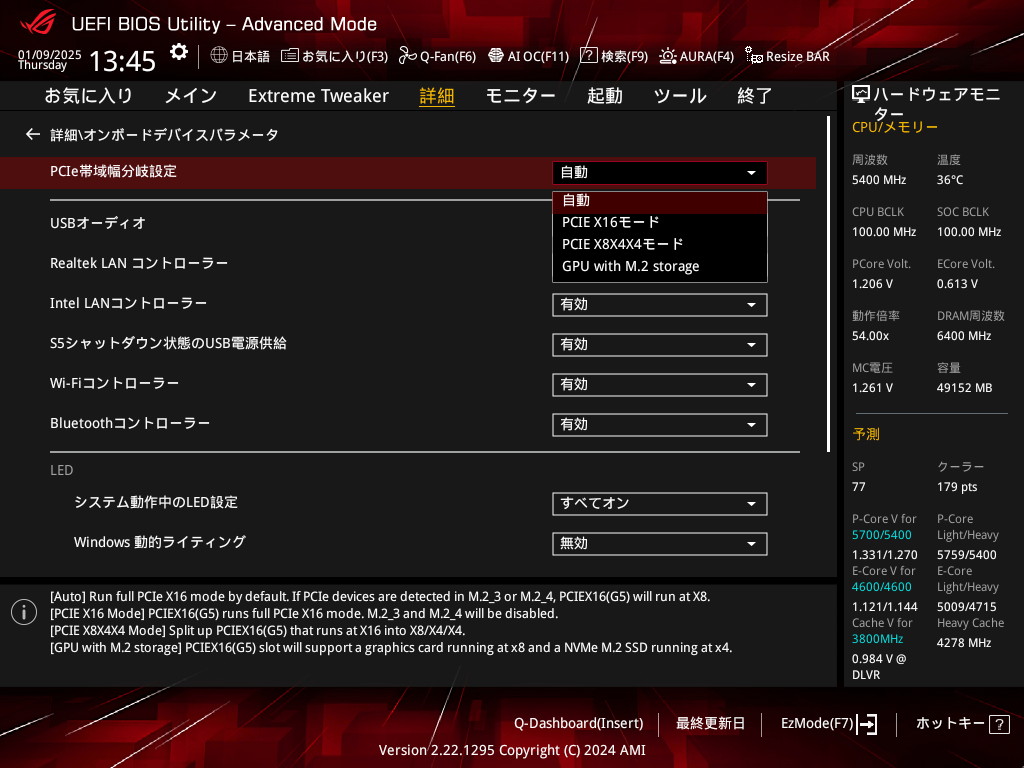Open search using question mark icon
Viewport: 1024px width, 768px height.
click(589, 56)
